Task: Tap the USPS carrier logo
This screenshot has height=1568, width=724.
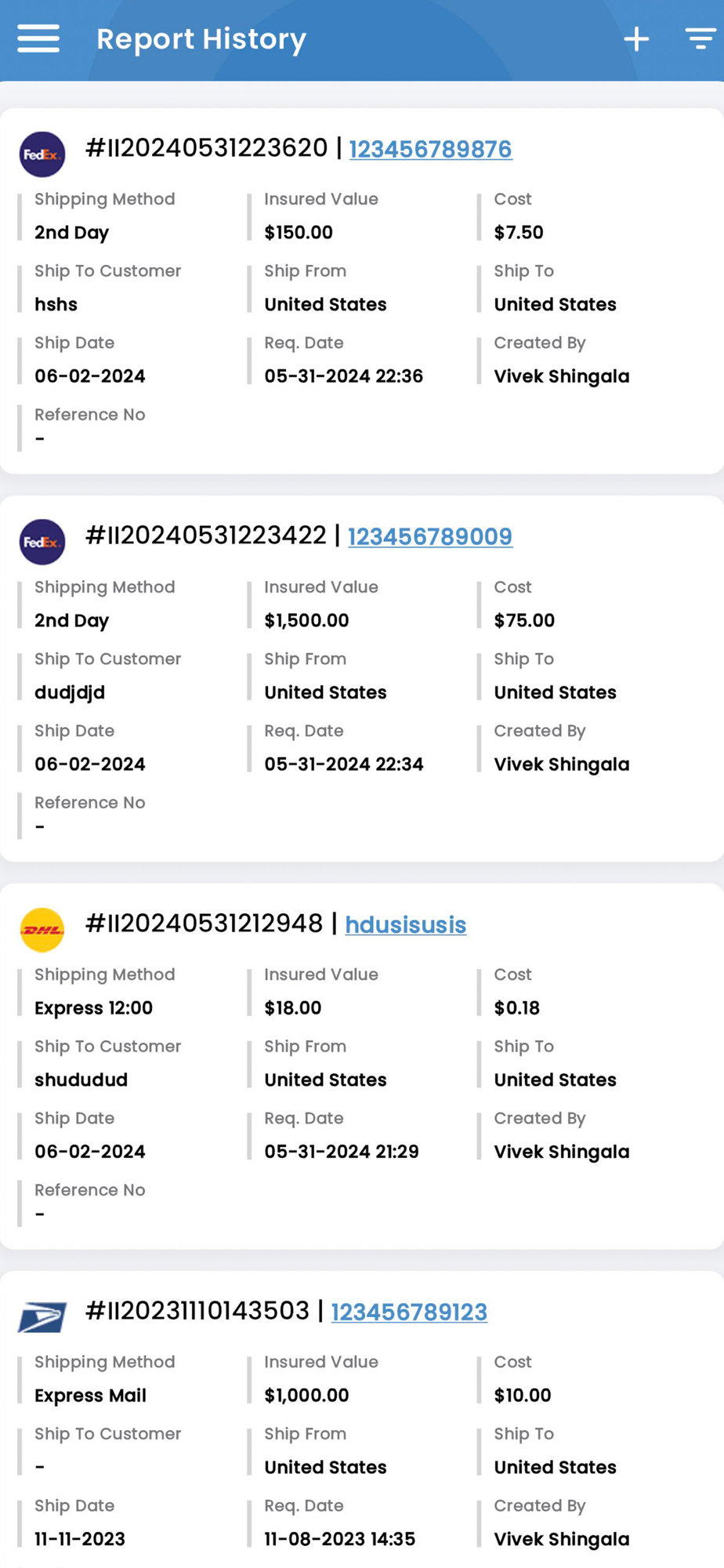Action: tap(42, 1316)
